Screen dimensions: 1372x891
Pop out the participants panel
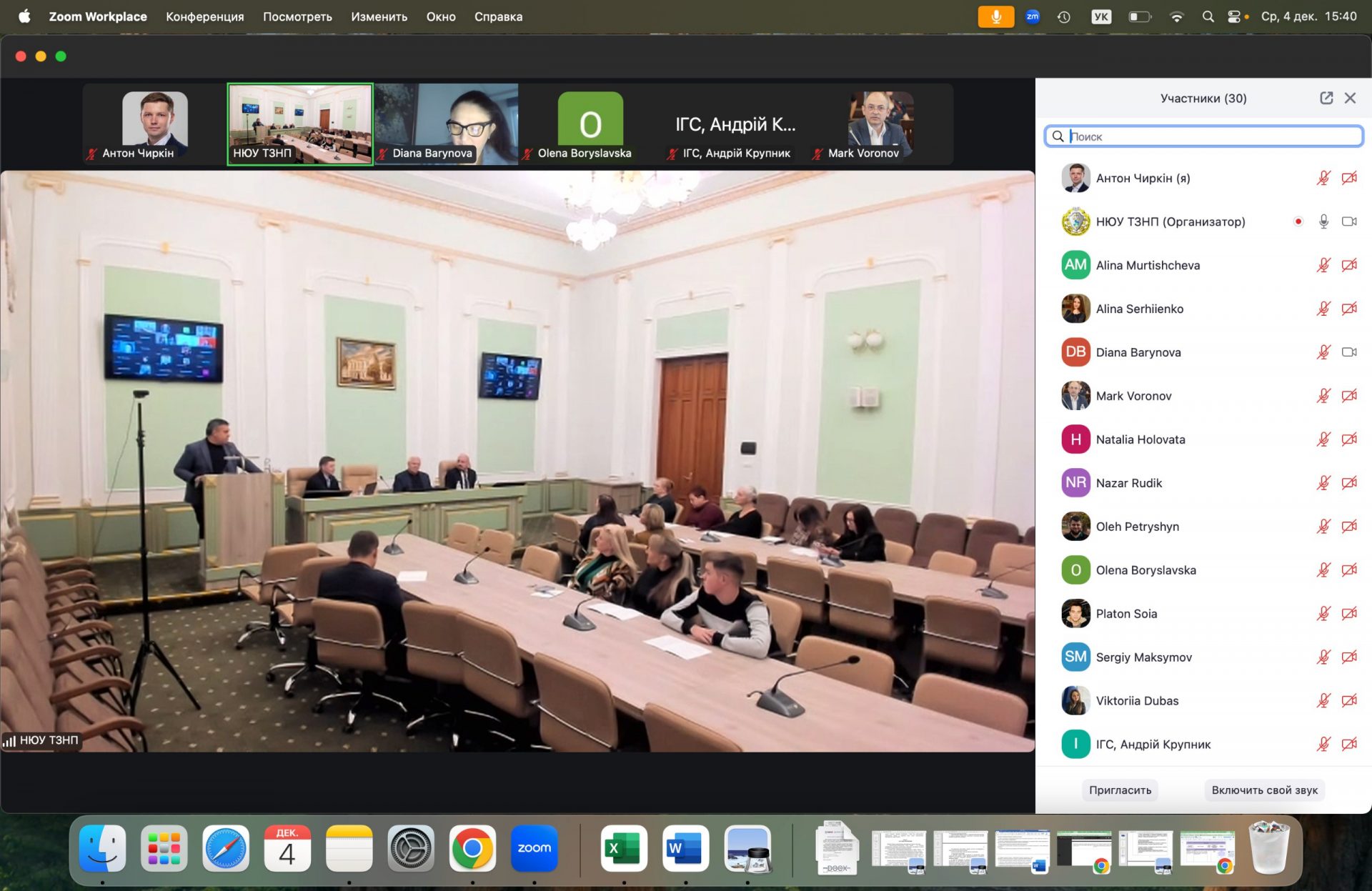coord(1326,98)
